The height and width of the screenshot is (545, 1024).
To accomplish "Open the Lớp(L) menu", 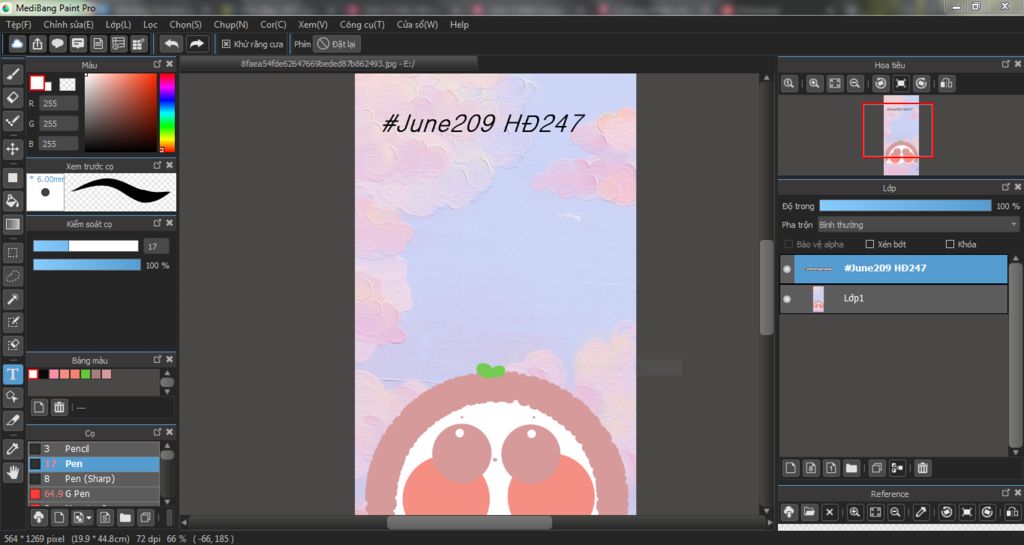I will click(x=118, y=24).
